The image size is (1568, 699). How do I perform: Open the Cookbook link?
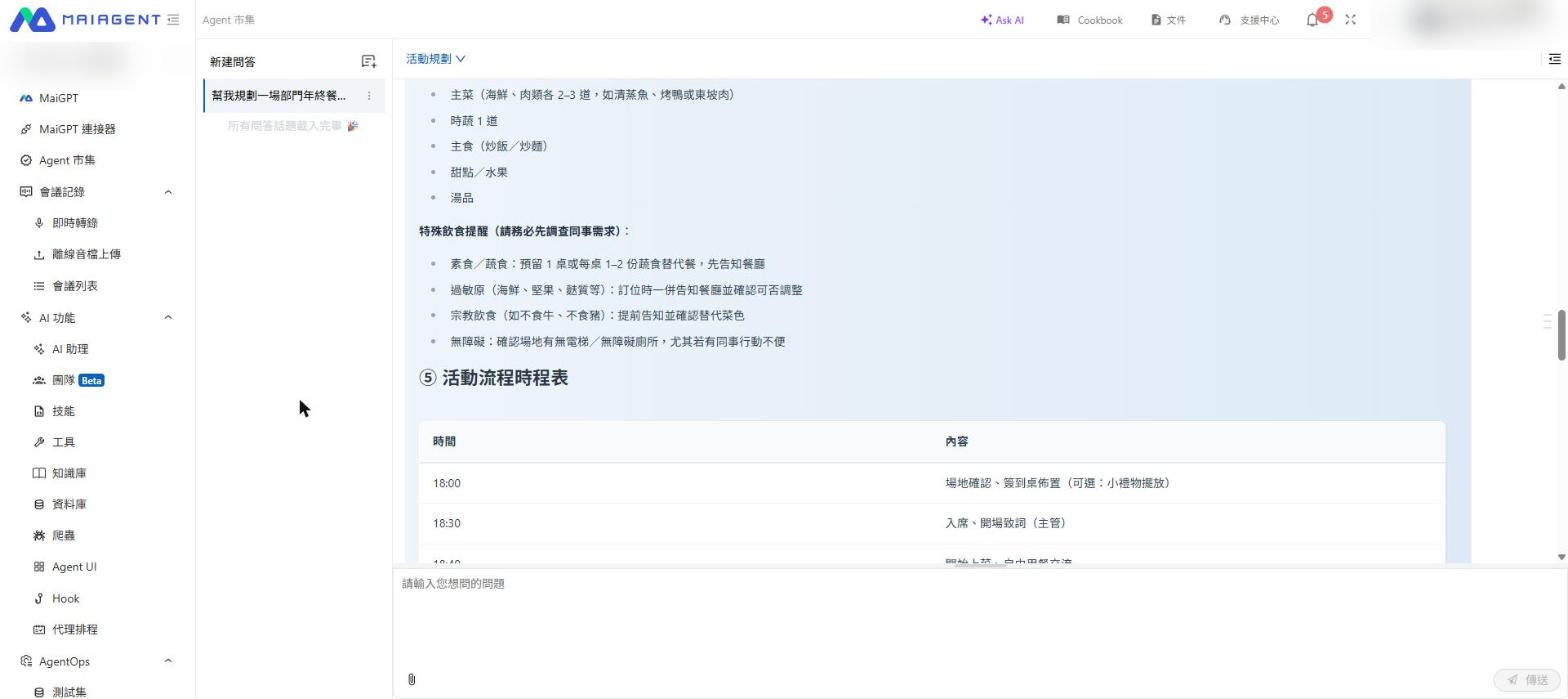click(1090, 20)
